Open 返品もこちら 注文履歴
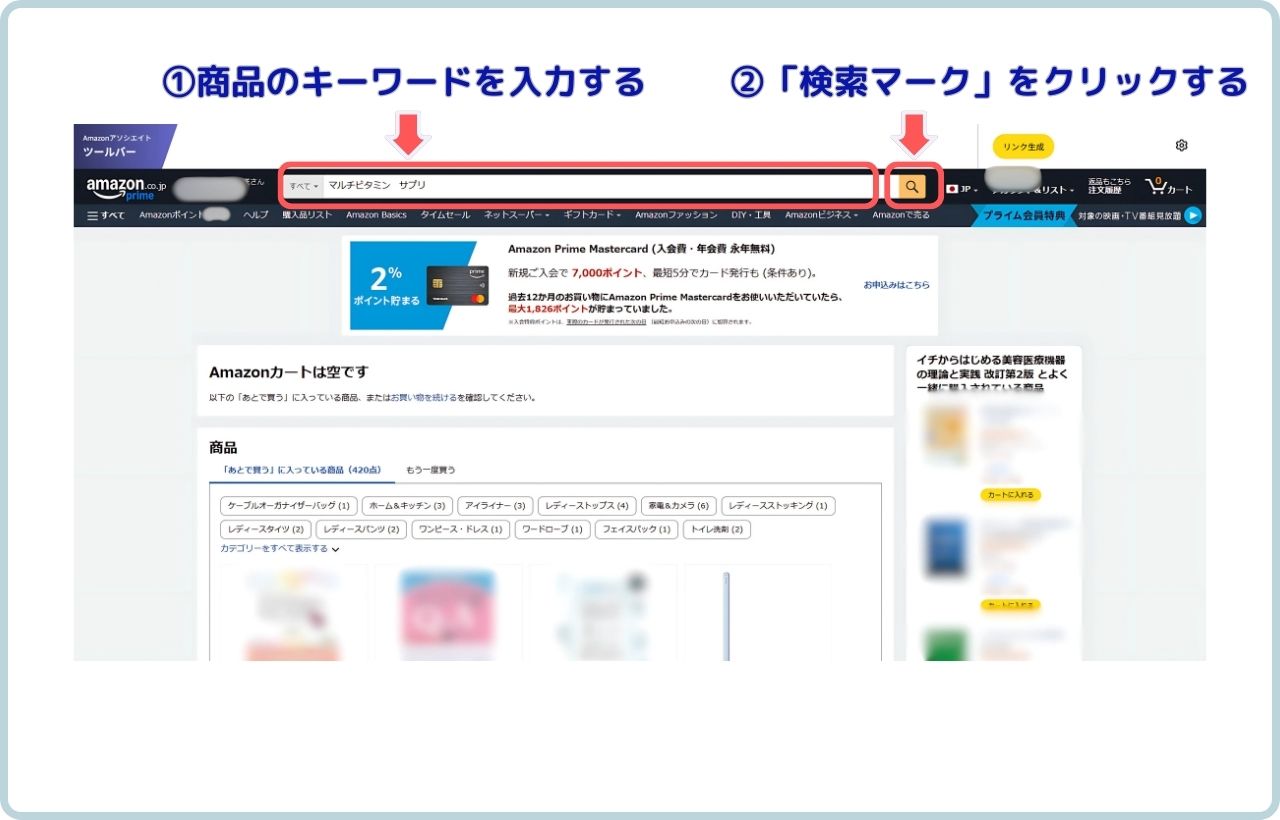Image resolution: width=1280 pixels, height=820 pixels. [1109, 187]
